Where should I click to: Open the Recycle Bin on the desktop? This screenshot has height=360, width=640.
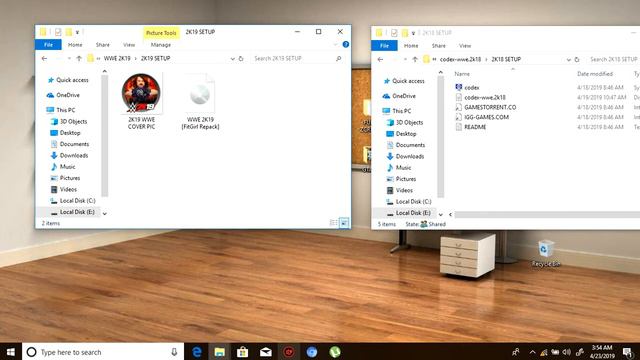coord(546,253)
